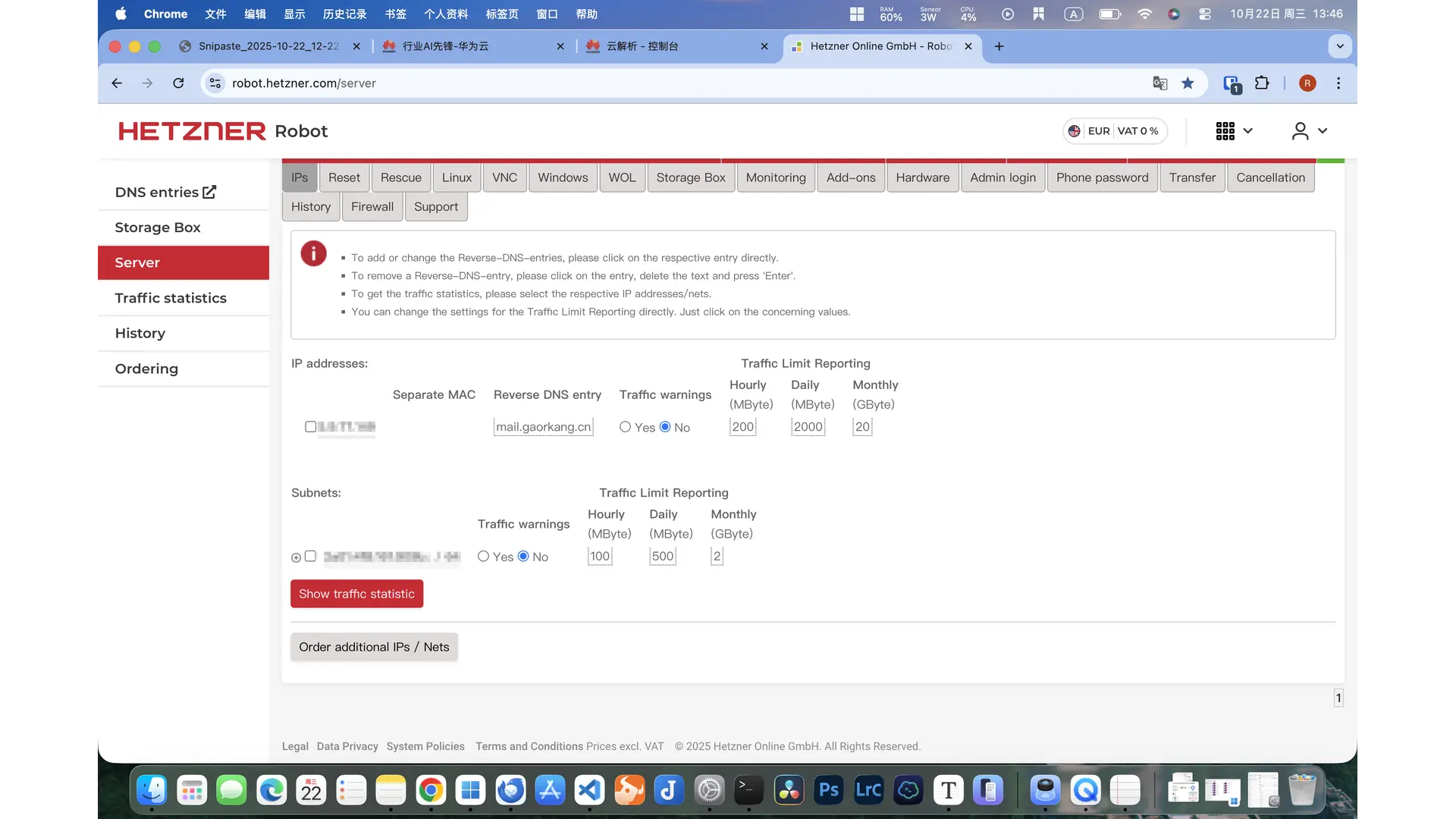Select Yes for subnet traffic warnings
Screen dimensions: 1456x819
(483, 556)
